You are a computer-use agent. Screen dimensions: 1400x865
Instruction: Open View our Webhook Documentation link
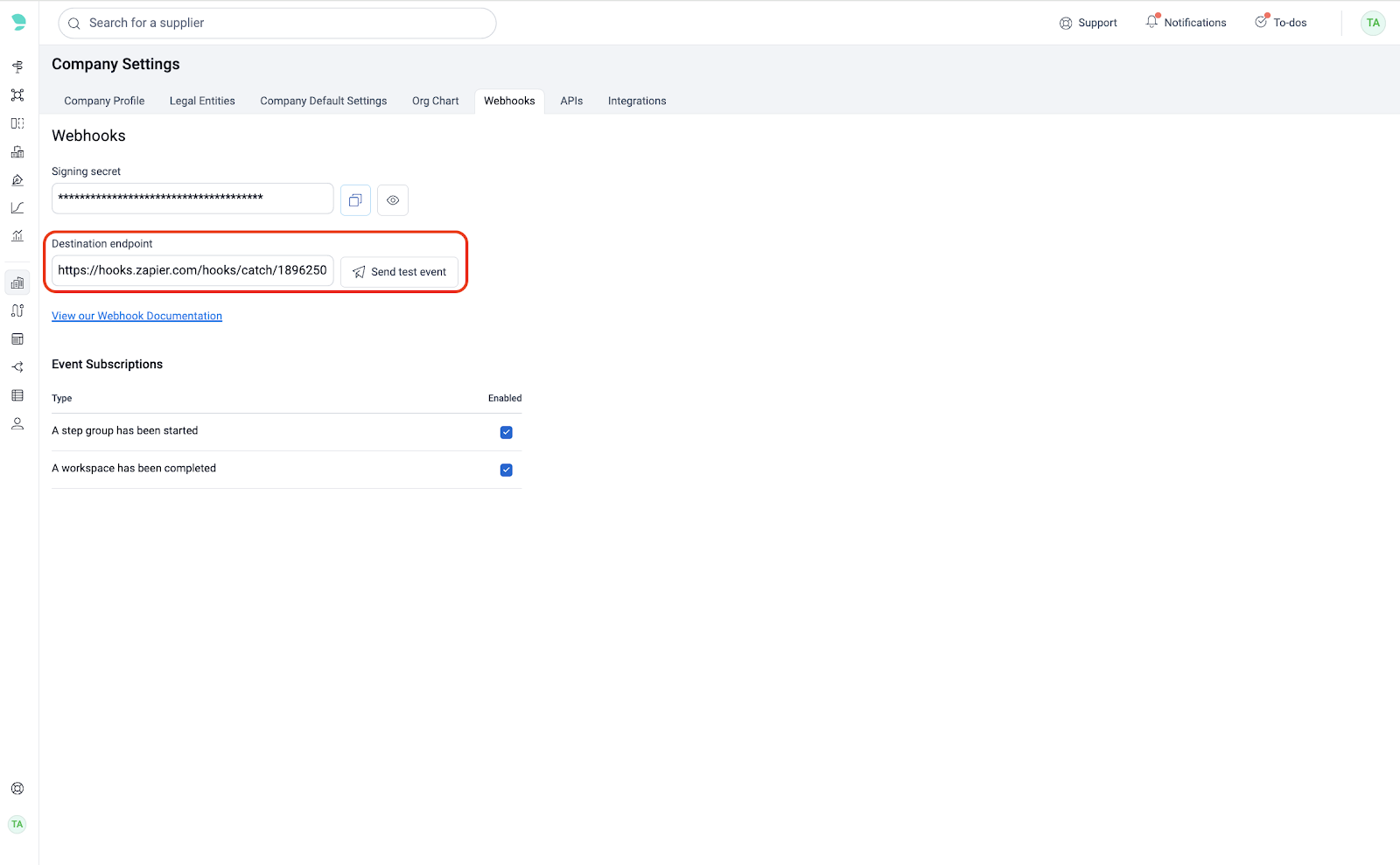coord(136,317)
